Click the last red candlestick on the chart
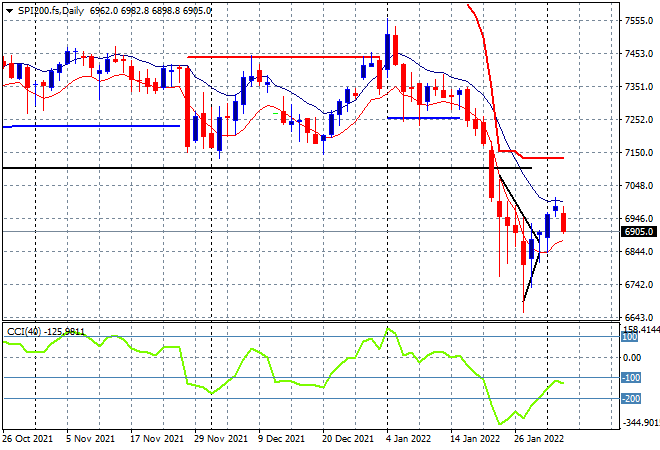 coord(564,222)
